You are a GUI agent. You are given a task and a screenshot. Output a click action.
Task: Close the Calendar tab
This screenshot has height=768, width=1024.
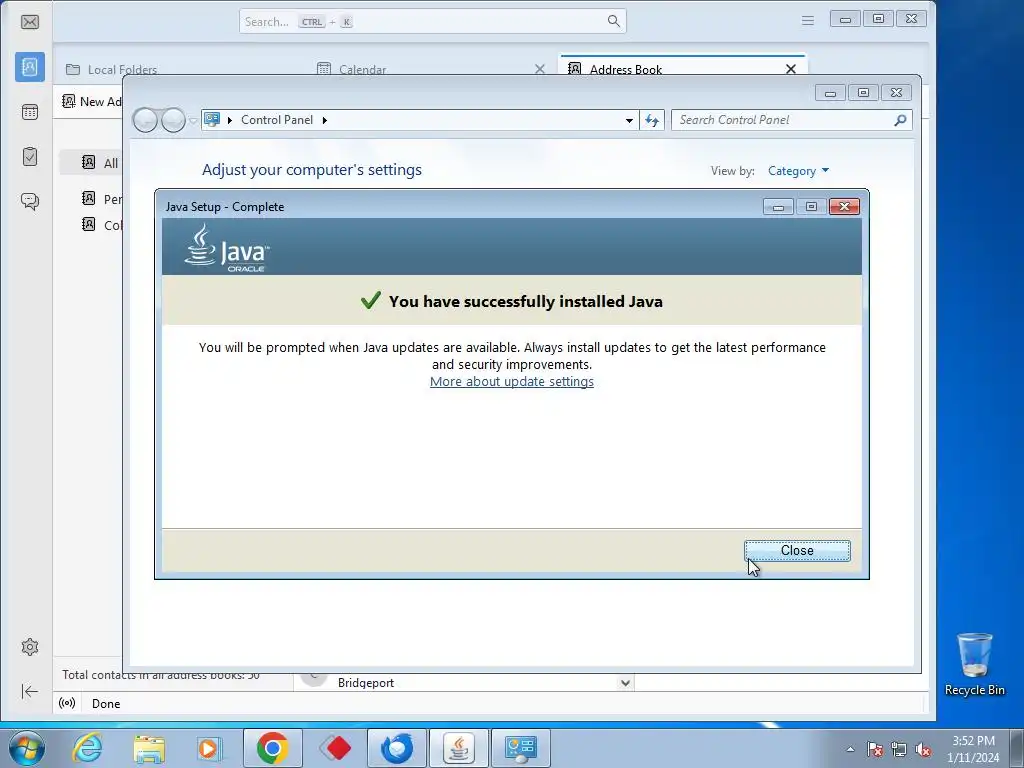pyautogui.click(x=539, y=69)
